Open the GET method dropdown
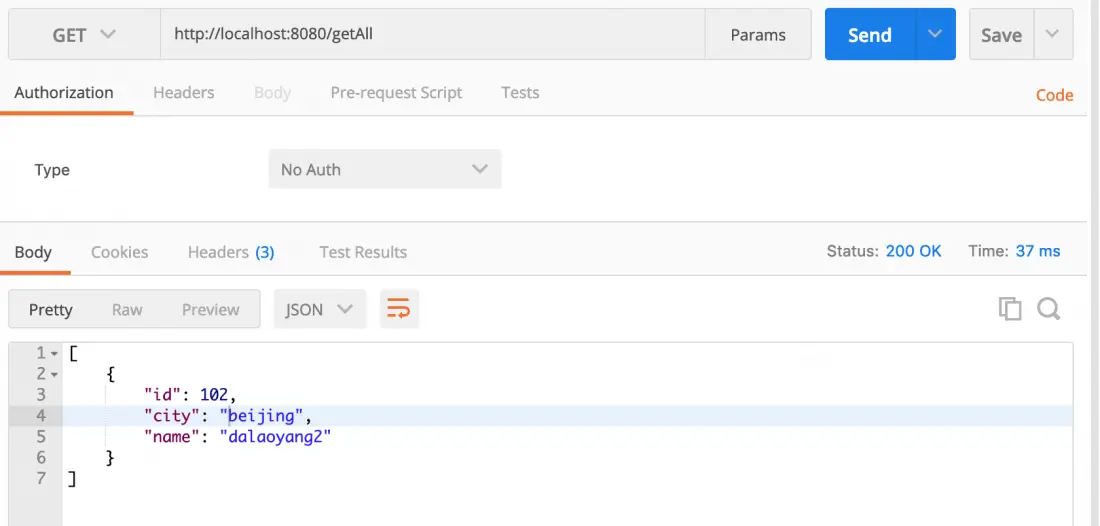This screenshot has height=526, width=1100. 84,35
